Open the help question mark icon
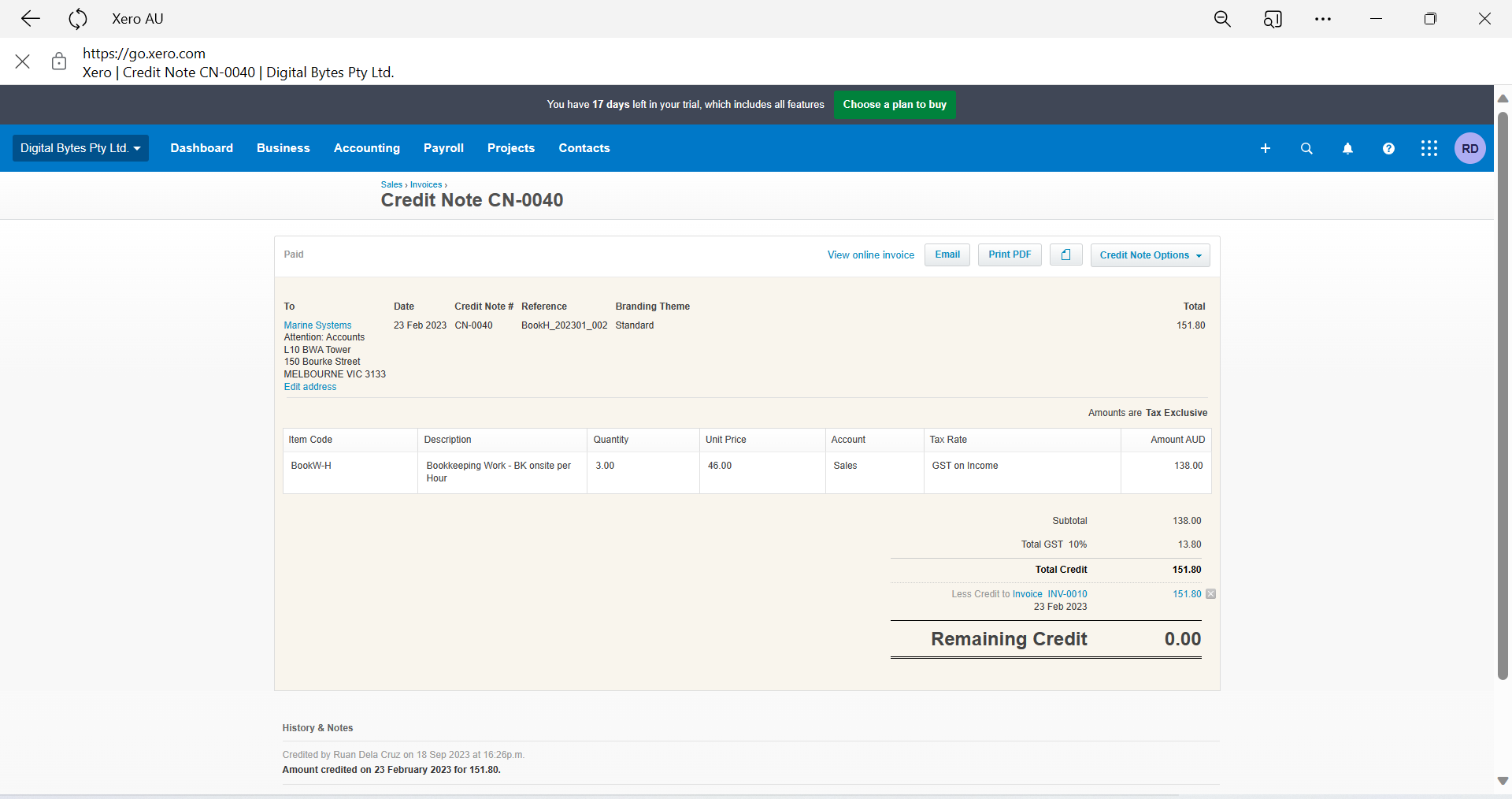The height and width of the screenshot is (799, 1512). 1388,148
